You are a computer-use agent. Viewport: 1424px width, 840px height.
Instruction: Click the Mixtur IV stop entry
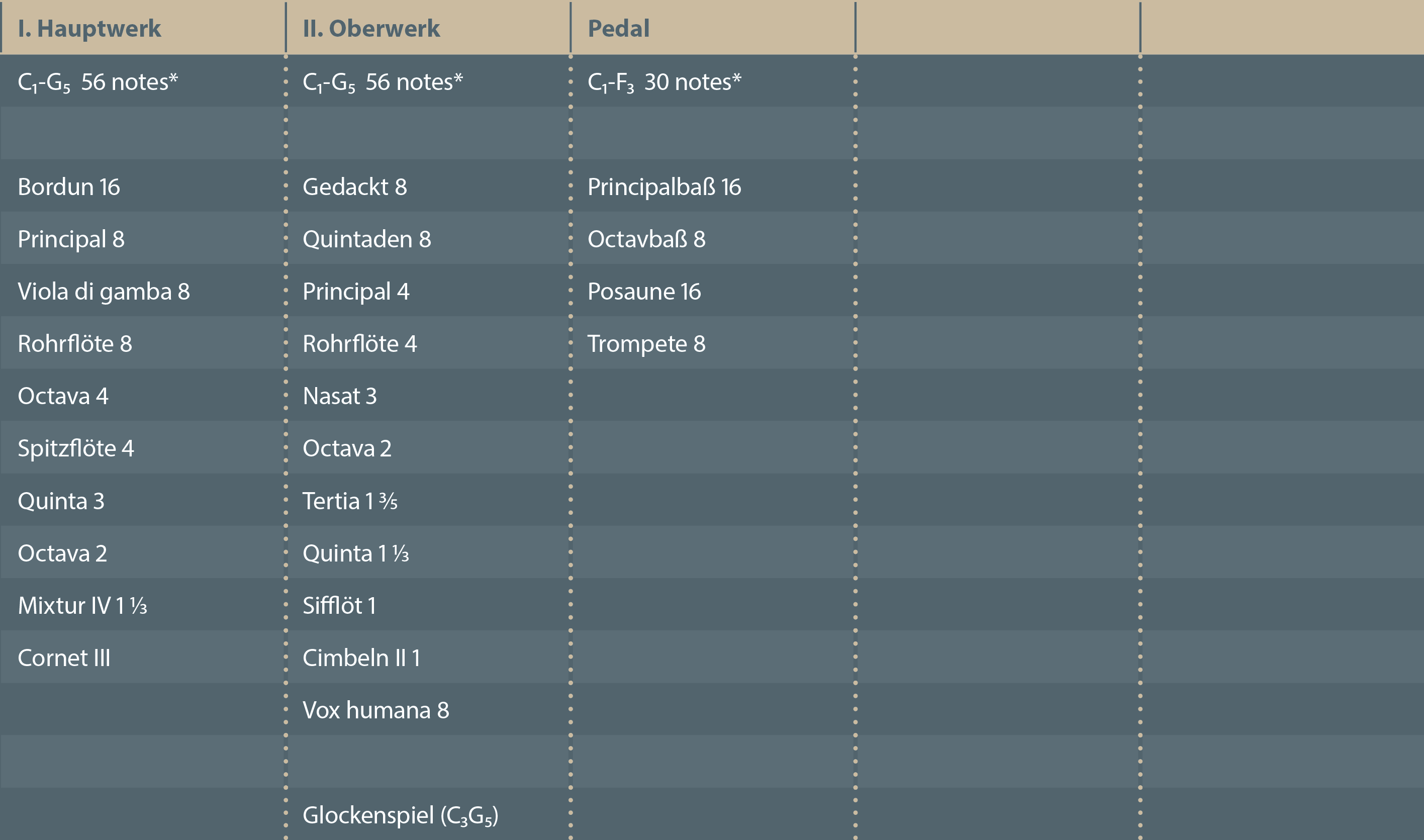click(82, 606)
